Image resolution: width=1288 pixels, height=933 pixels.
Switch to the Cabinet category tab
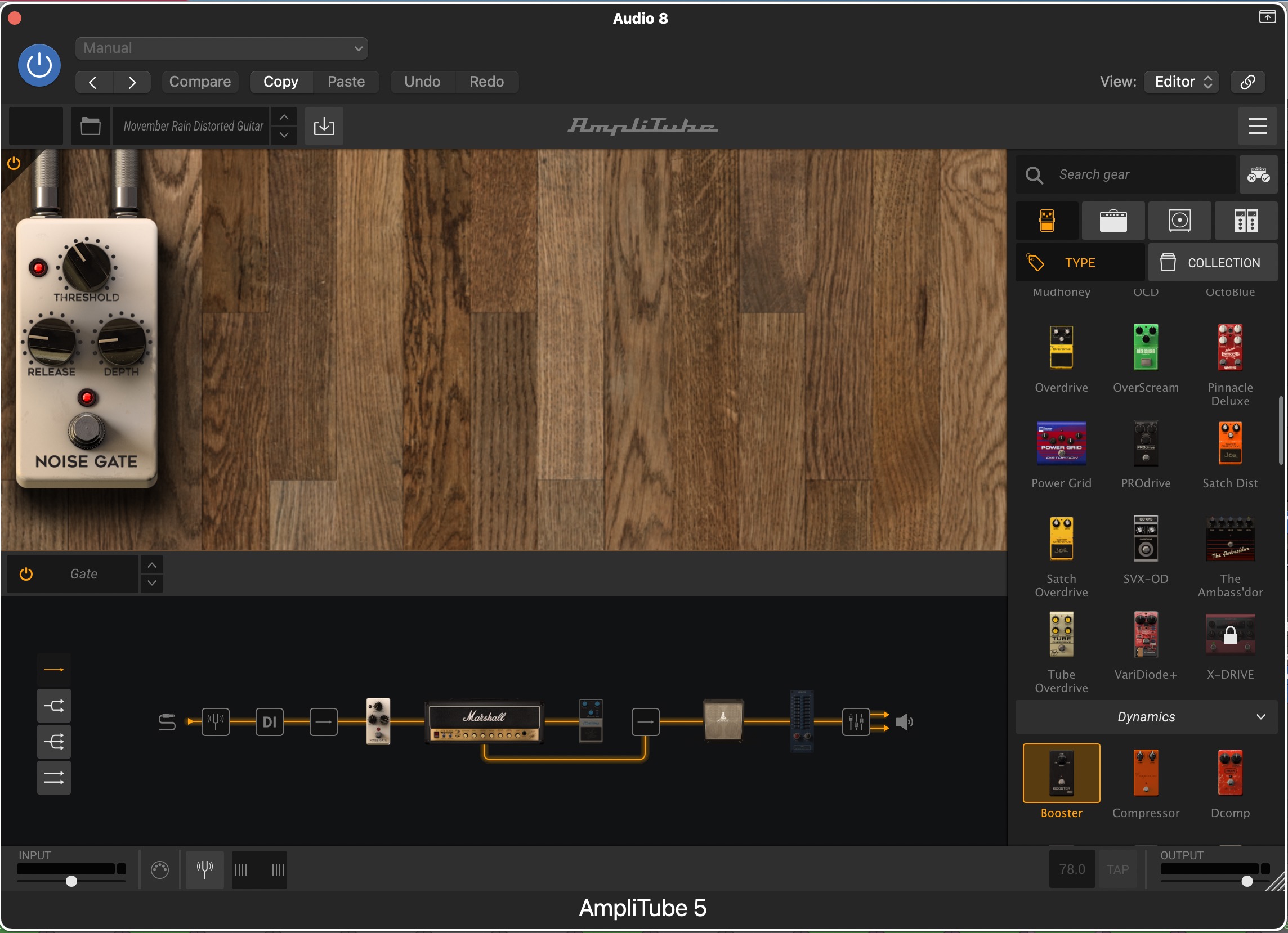coord(1179,221)
